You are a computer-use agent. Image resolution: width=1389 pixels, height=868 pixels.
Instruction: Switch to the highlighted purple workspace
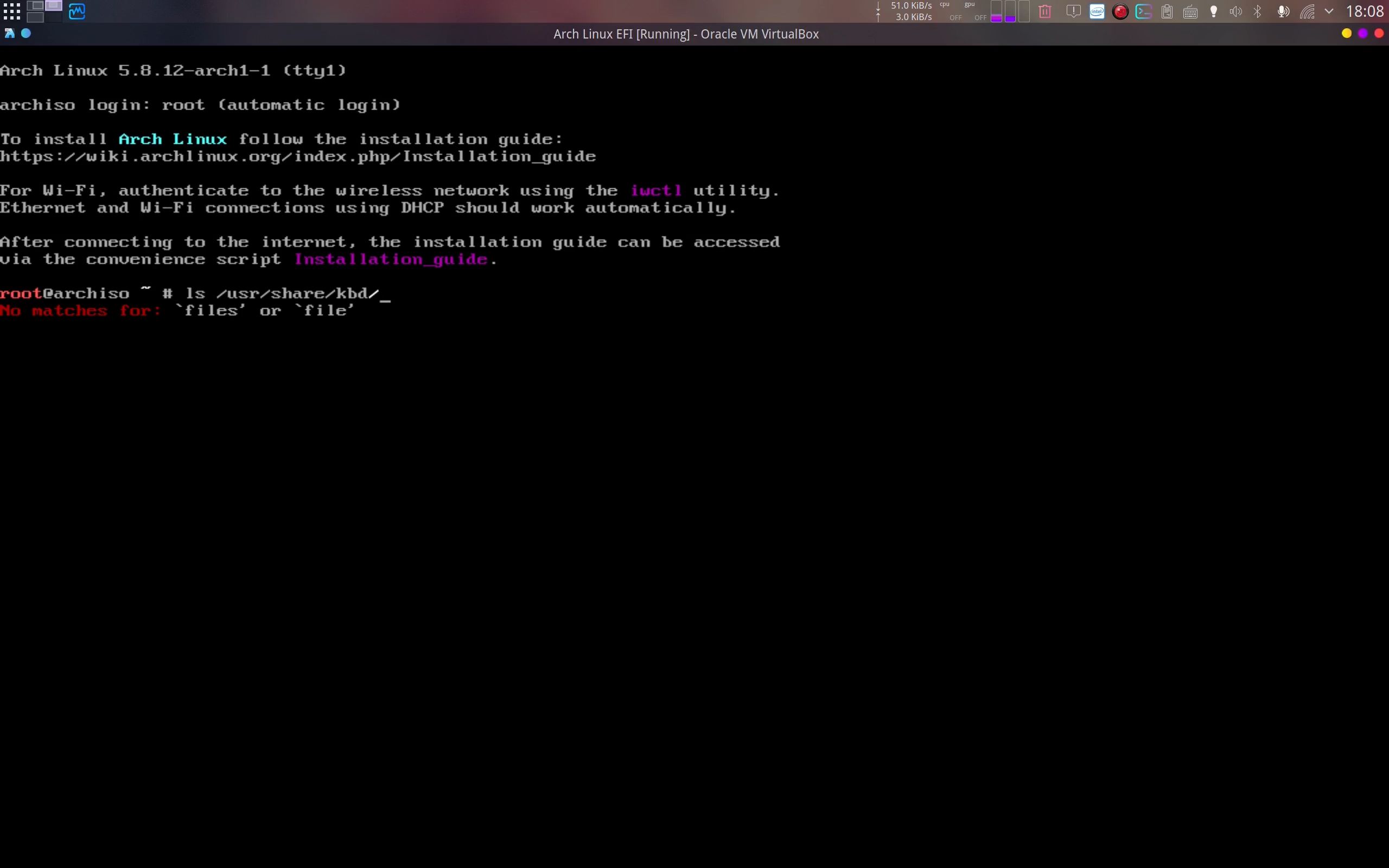pos(53,6)
